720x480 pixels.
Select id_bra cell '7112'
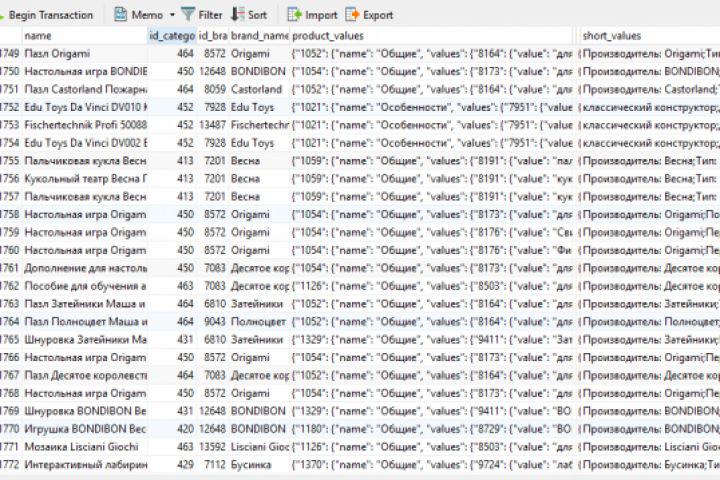213,465
